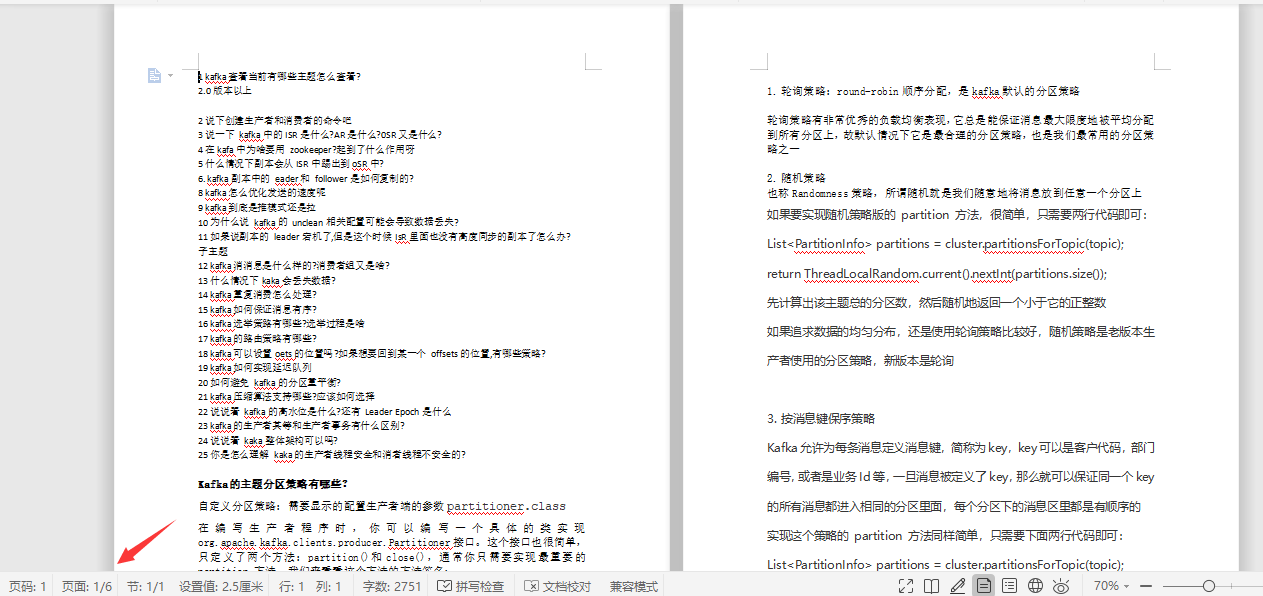Image resolution: width=1263 pixels, height=596 pixels.
Task: Click the zoom out minus button
Action: [1147, 586]
